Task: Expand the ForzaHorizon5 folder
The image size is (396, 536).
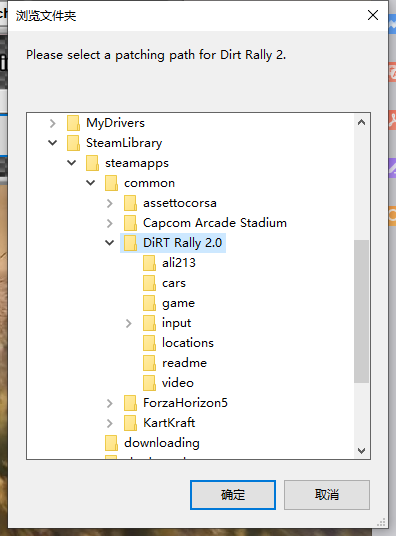Action: (x=109, y=403)
